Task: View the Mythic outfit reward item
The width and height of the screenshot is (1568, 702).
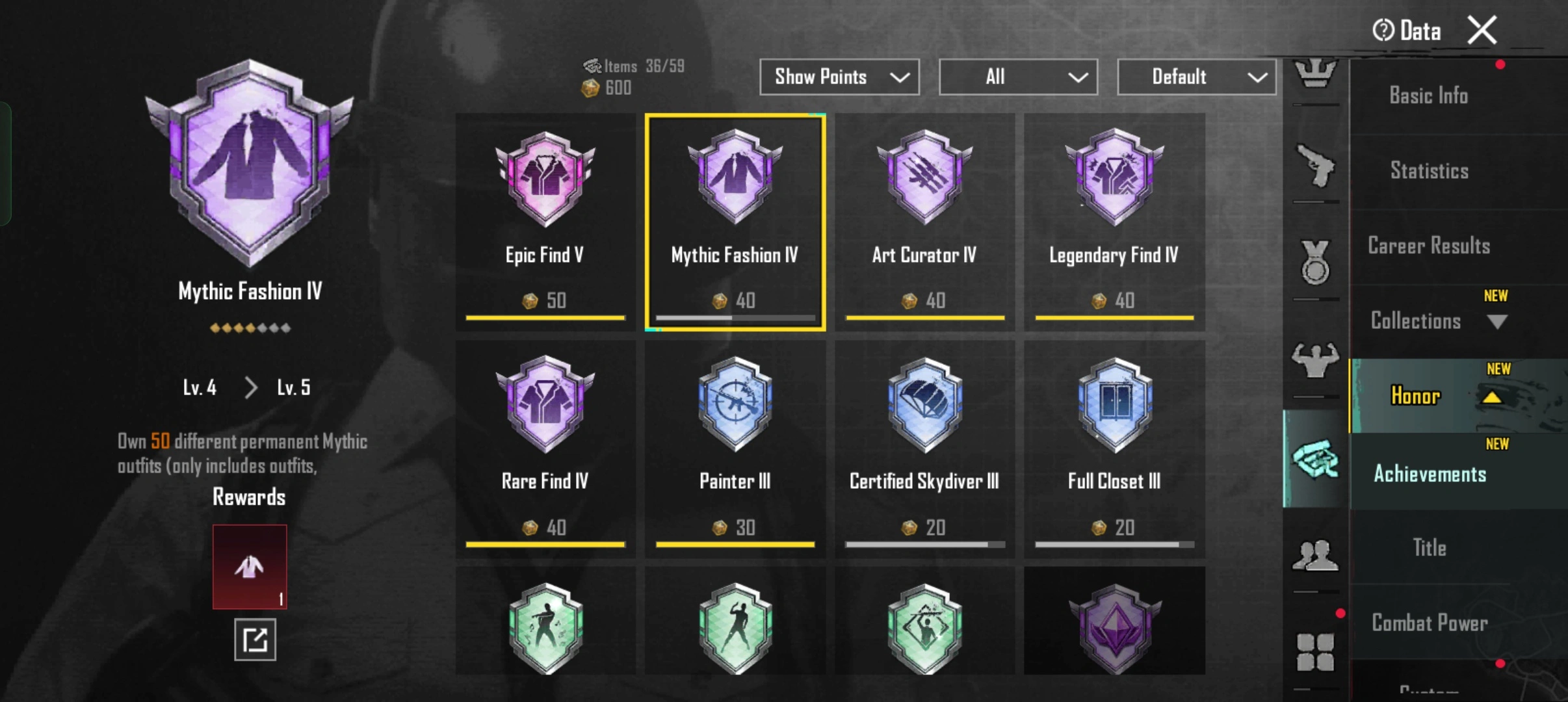Action: click(250, 567)
